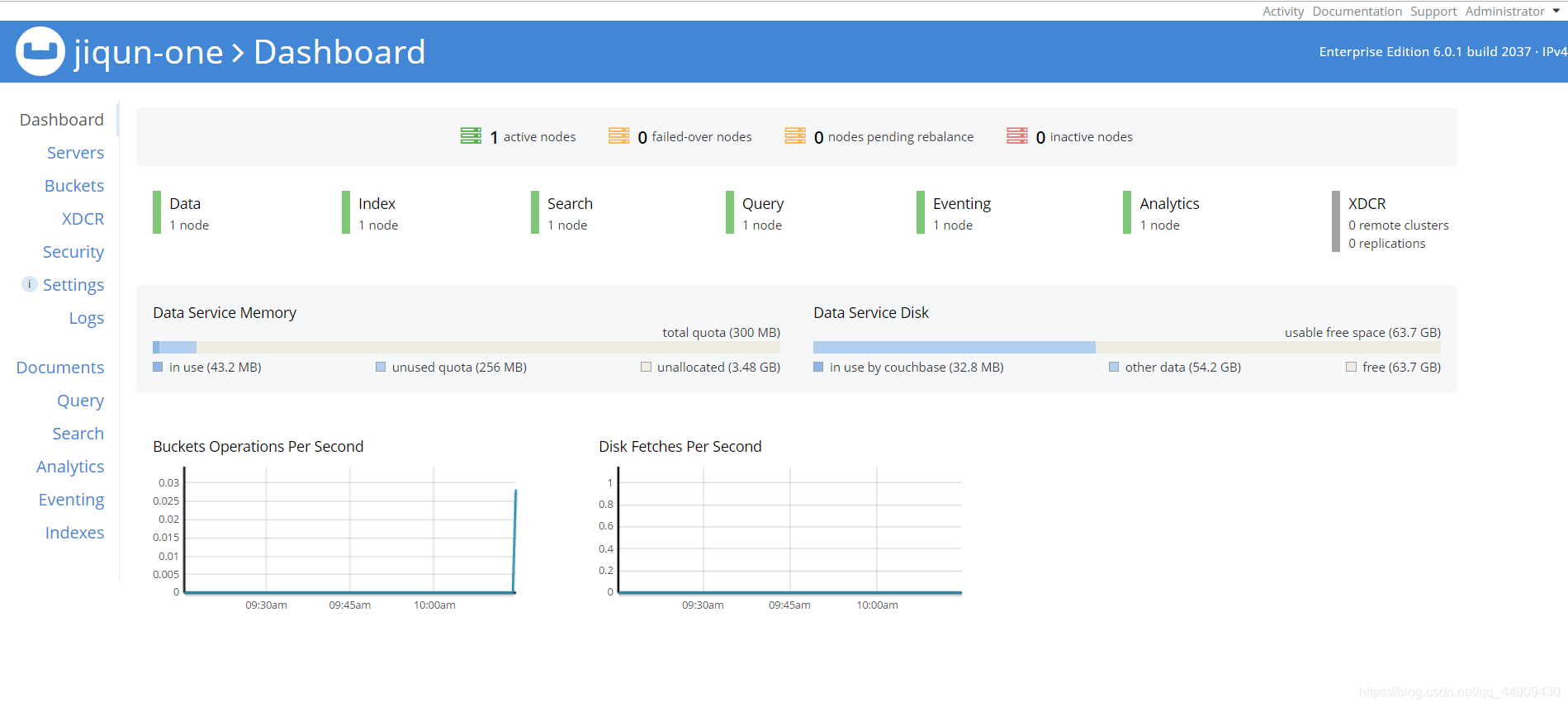Image resolution: width=1568 pixels, height=707 pixels.
Task: Click the '0 replications' text
Action: (1387, 243)
